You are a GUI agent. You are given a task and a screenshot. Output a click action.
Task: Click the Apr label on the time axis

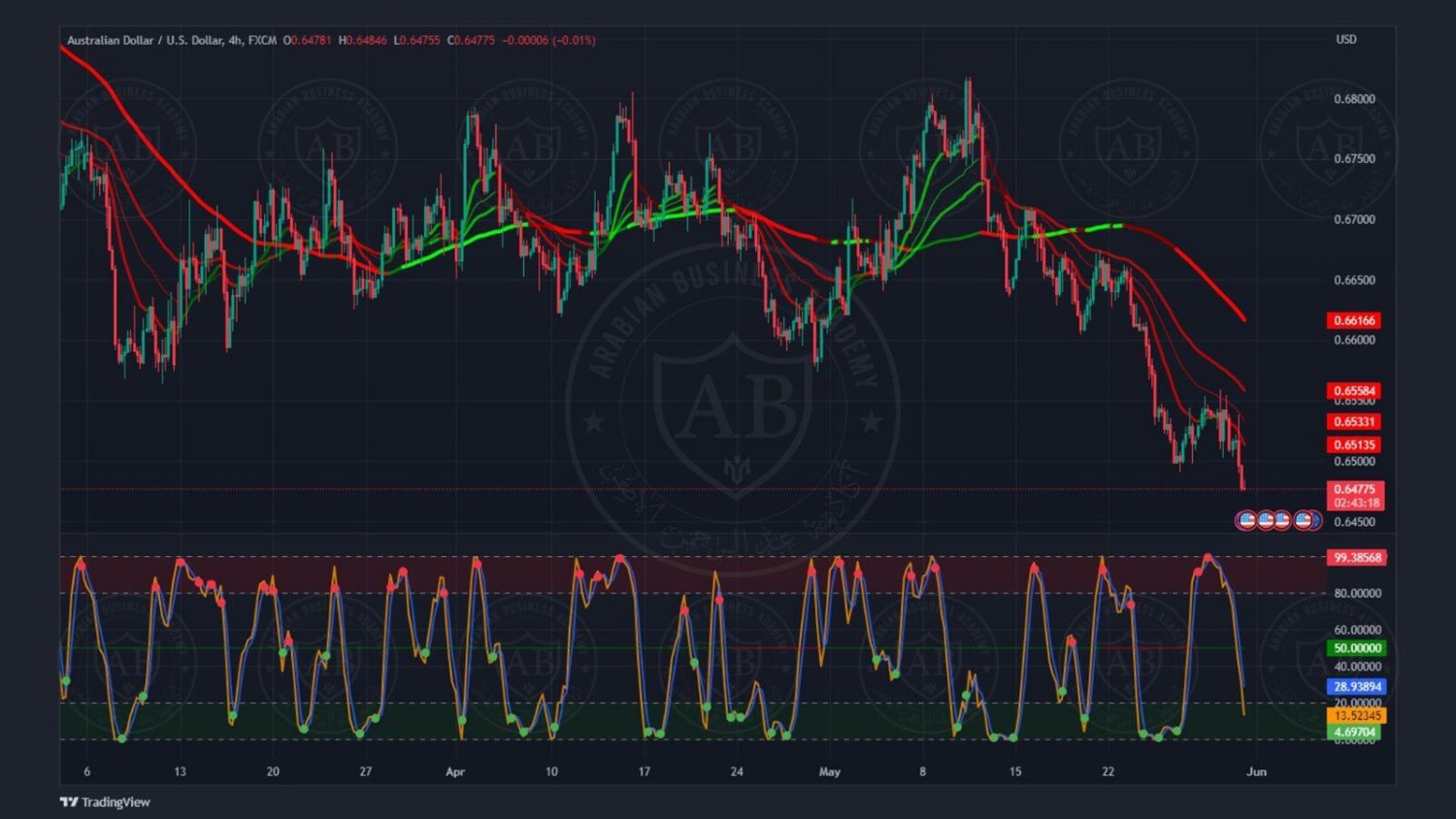(455, 772)
